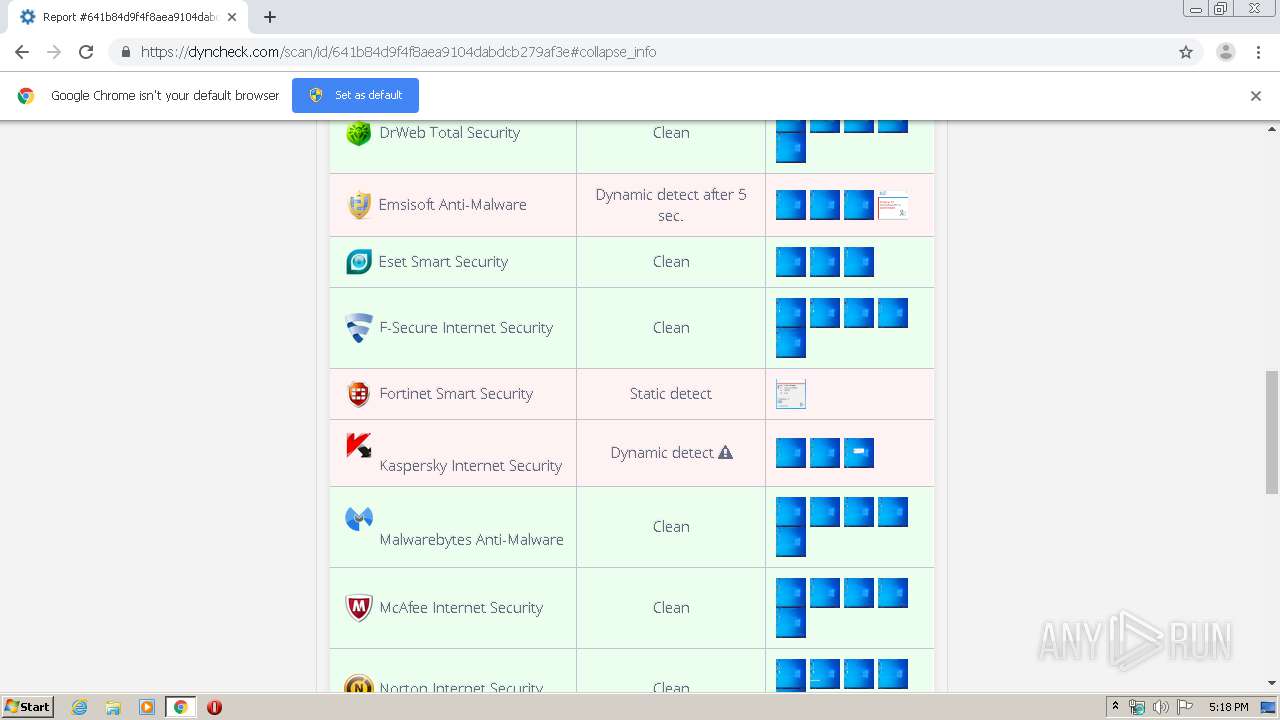This screenshot has height=720, width=1280.
Task: Click the action center flag tray icon
Action: pyautogui.click(x=1184, y=707)
